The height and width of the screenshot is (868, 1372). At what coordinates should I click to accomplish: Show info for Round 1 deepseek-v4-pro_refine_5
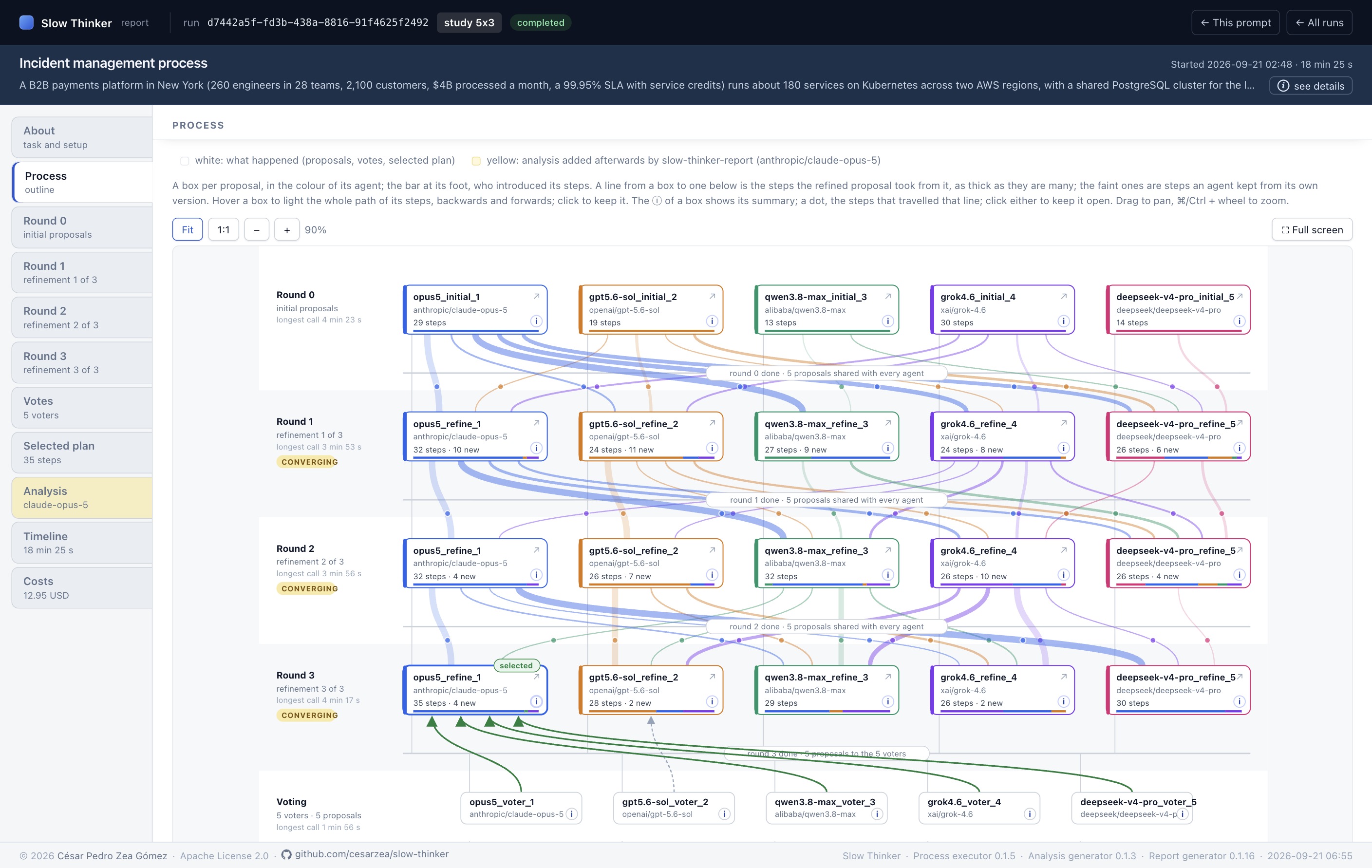1239,448
